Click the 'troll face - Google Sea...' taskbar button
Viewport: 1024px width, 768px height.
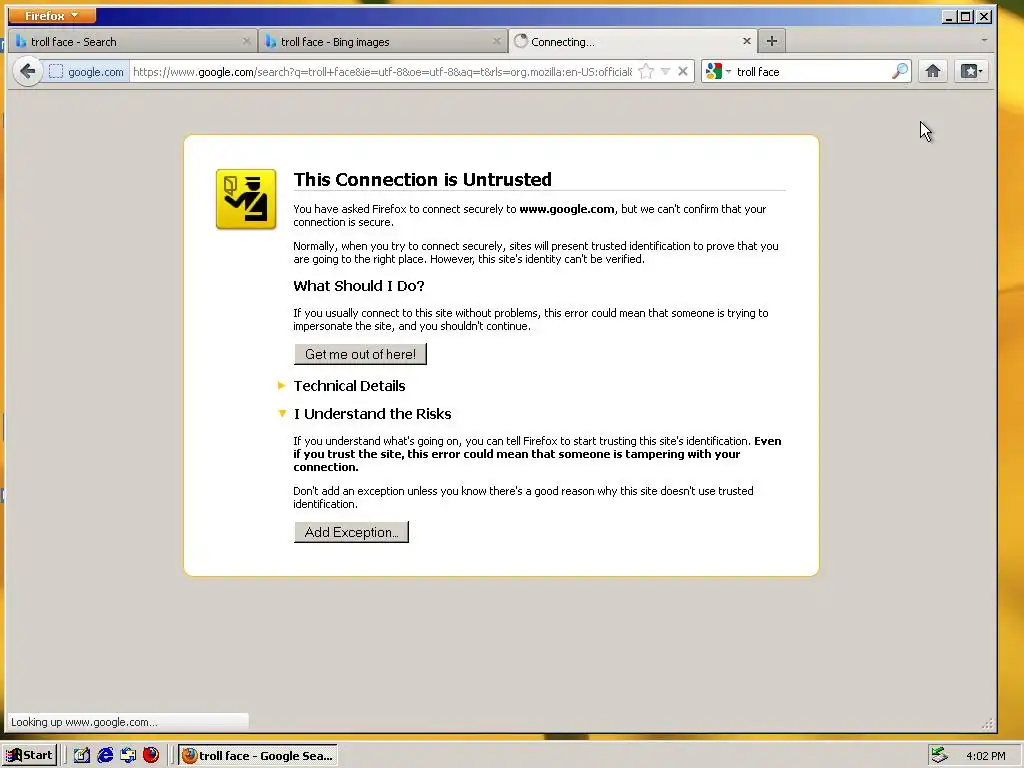[258, 756]
